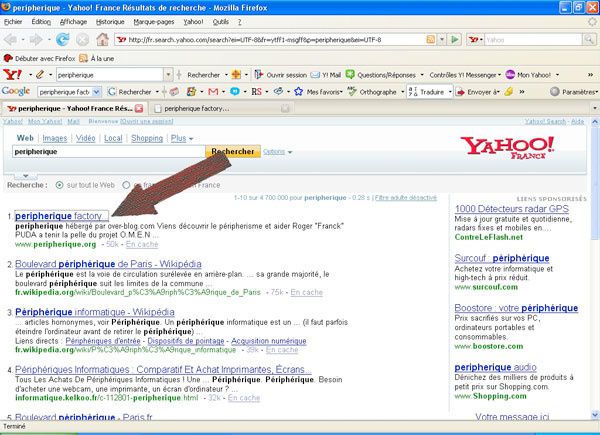Image resolution: width=600 pixels, height=435 pixels.
Task: Click the Images search tab link
Action: pos(55,138)
